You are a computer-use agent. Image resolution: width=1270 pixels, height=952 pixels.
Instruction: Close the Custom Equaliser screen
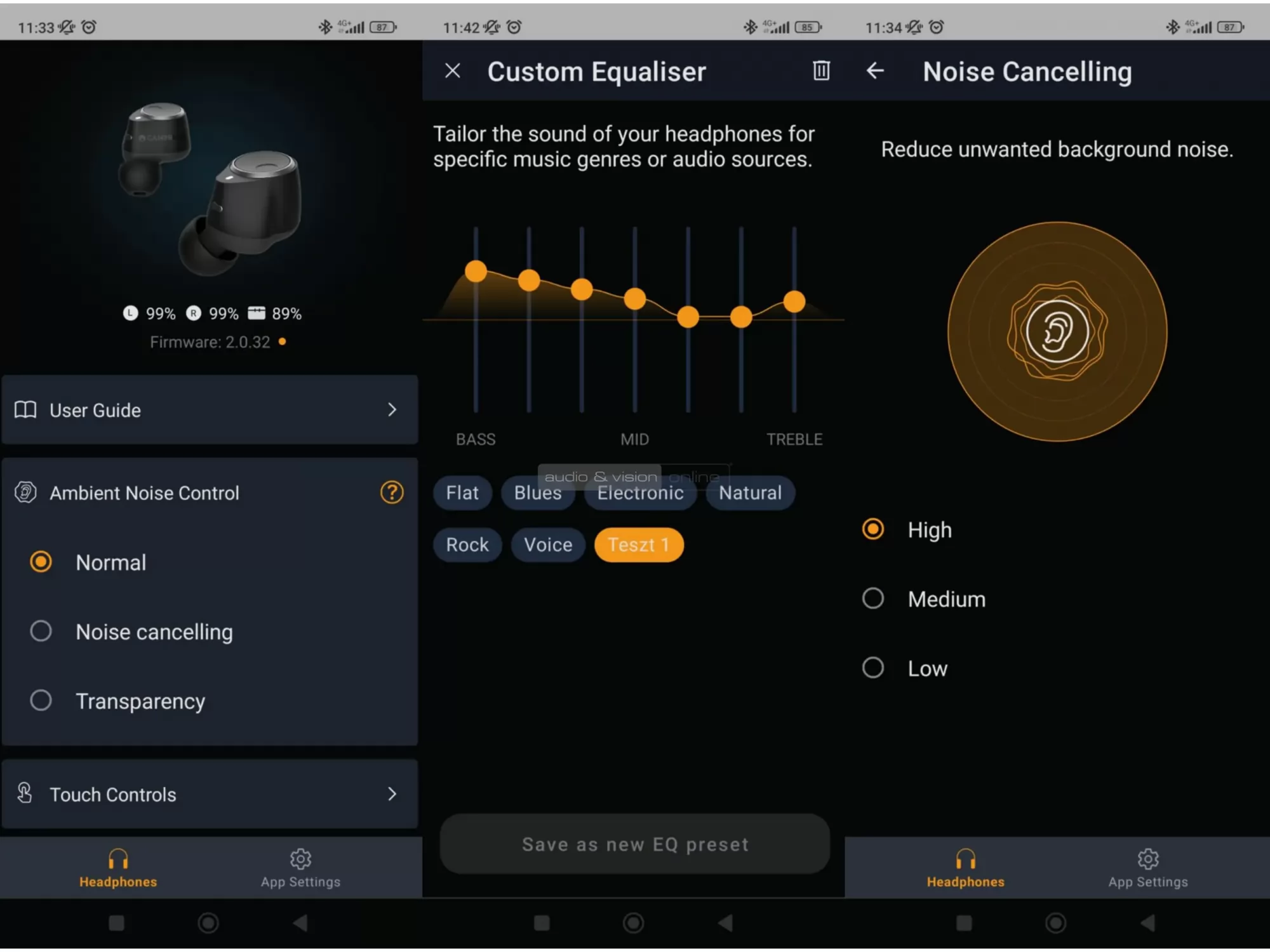[x=453, y=70]
